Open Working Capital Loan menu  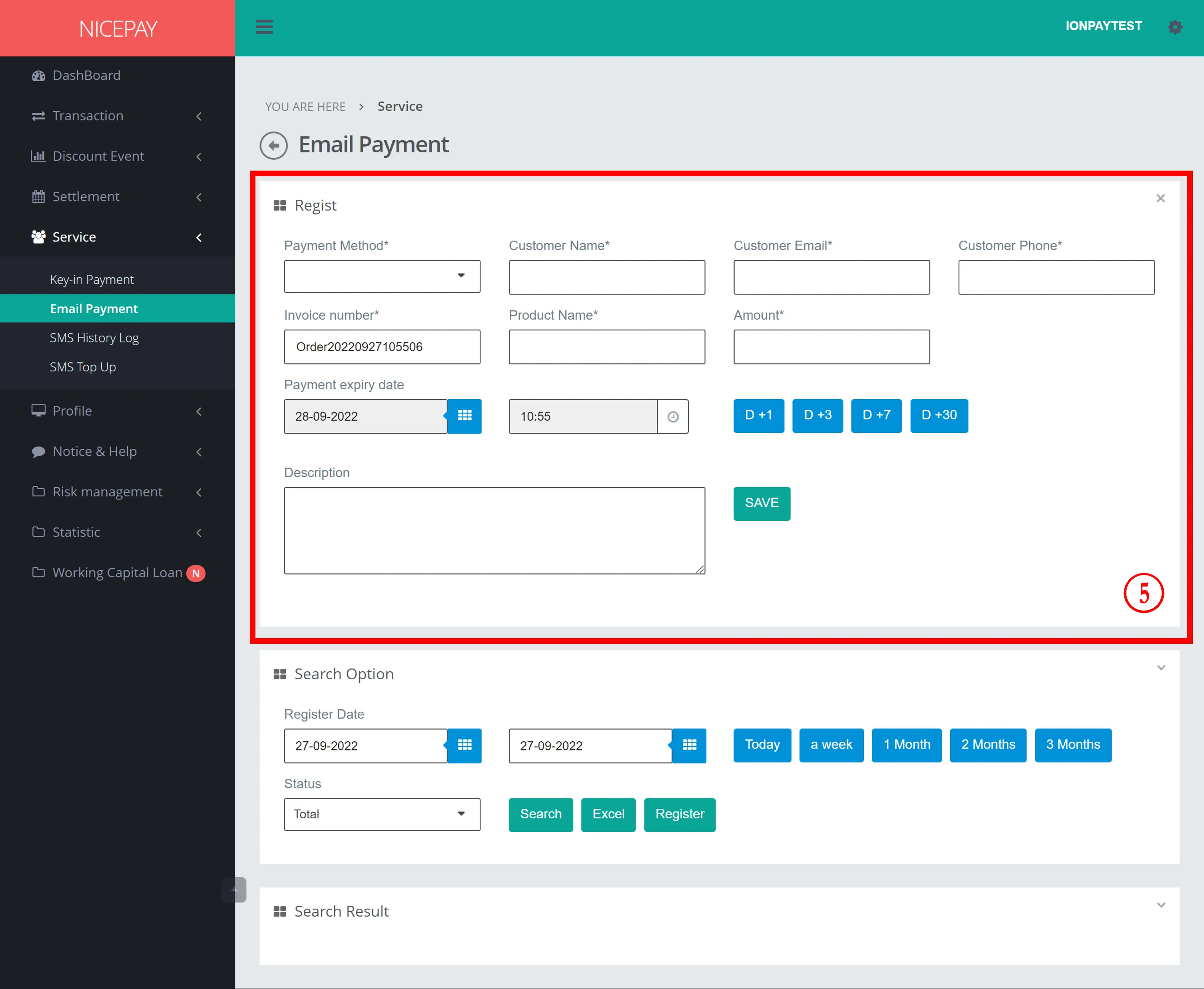click(118, 573)
